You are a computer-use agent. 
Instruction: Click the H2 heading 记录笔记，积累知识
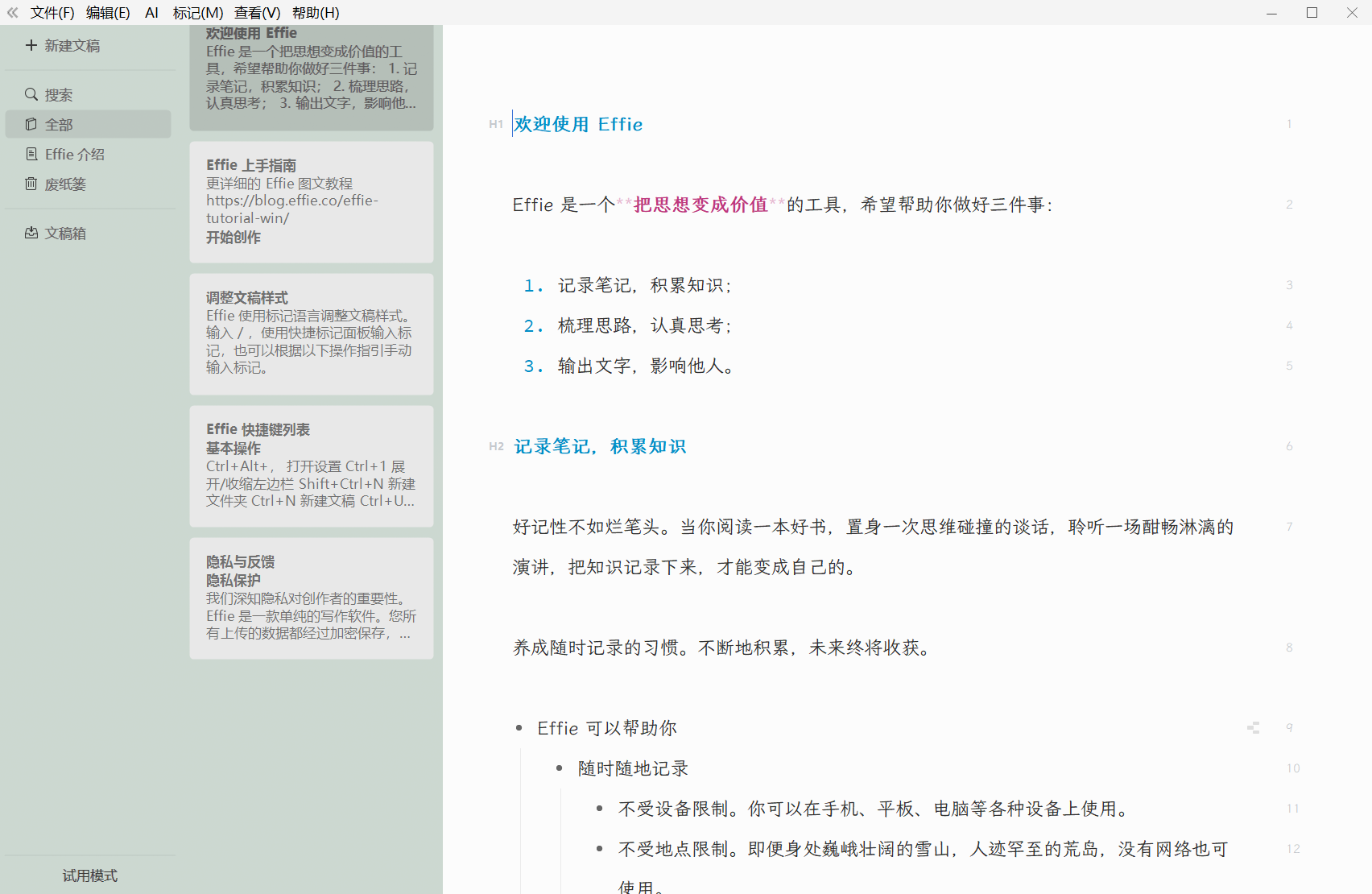tap(600, 446)
